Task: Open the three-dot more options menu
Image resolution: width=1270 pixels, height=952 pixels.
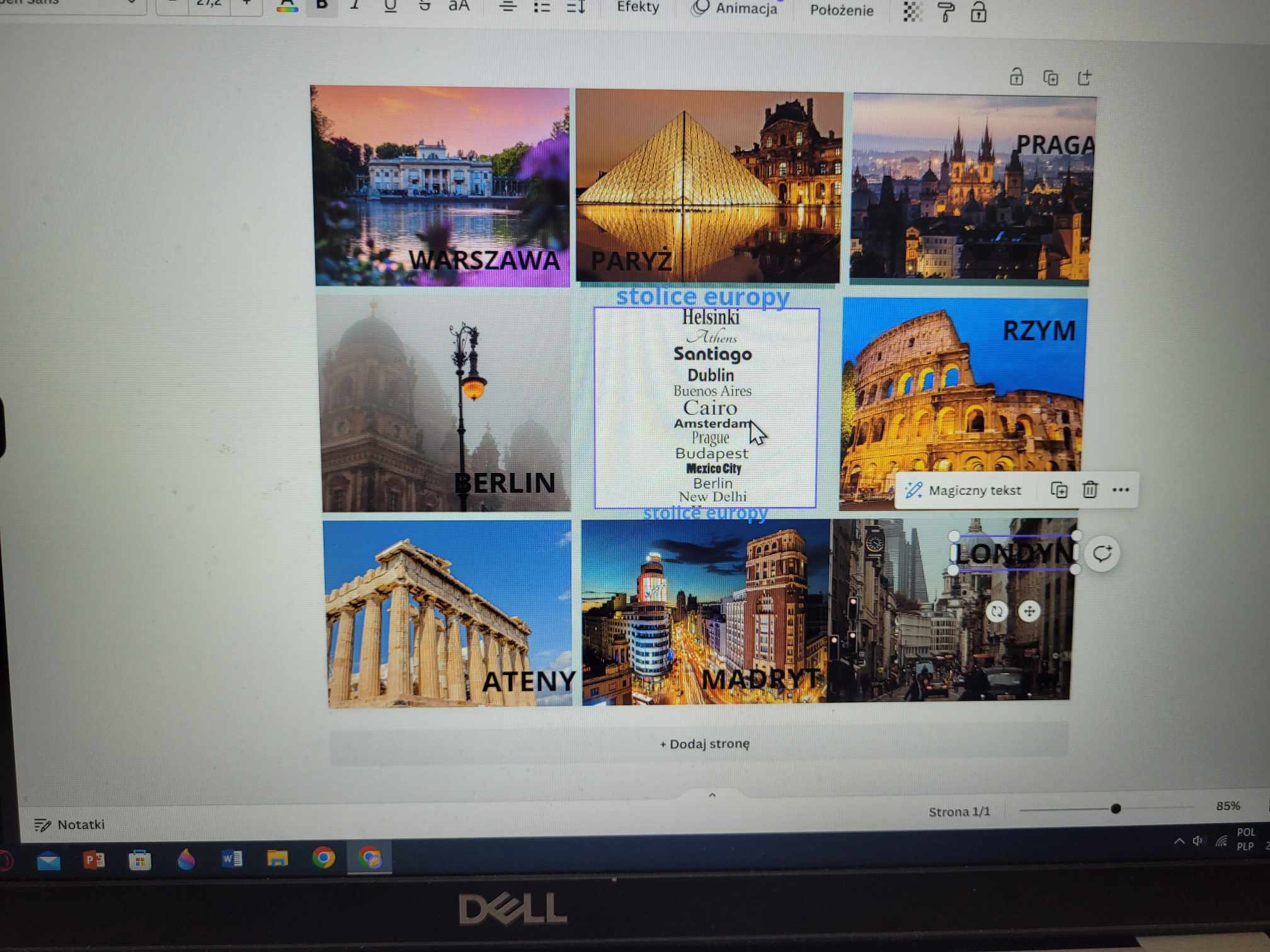Action: pos(1121,490)
